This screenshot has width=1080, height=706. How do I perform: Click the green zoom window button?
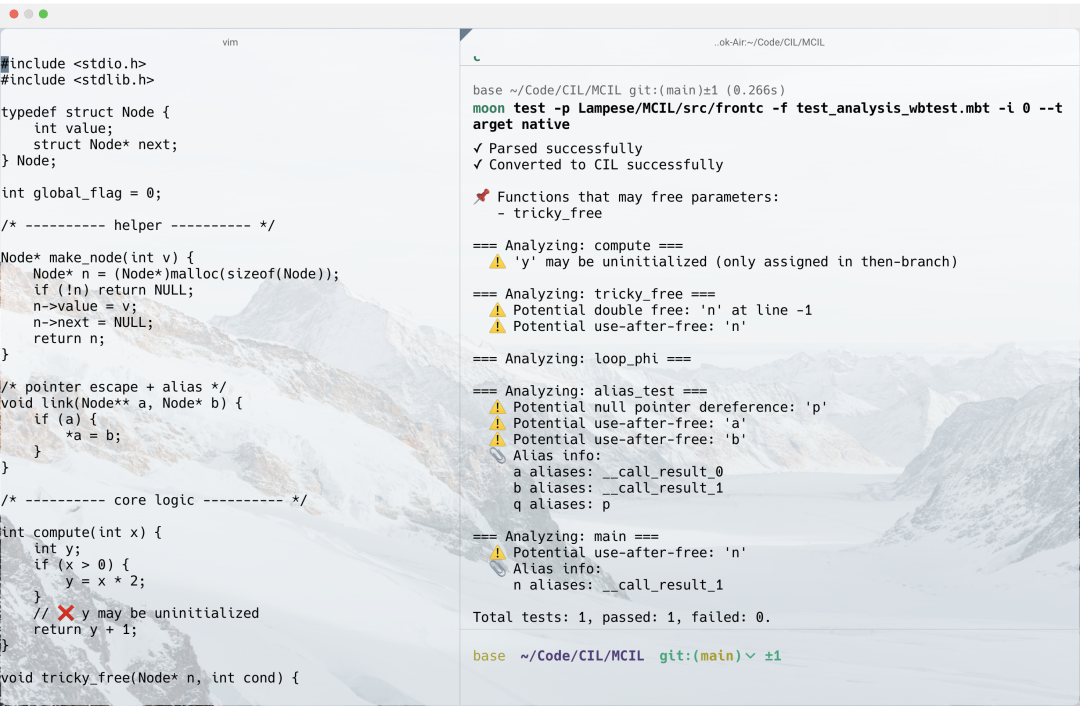(43, 14)
